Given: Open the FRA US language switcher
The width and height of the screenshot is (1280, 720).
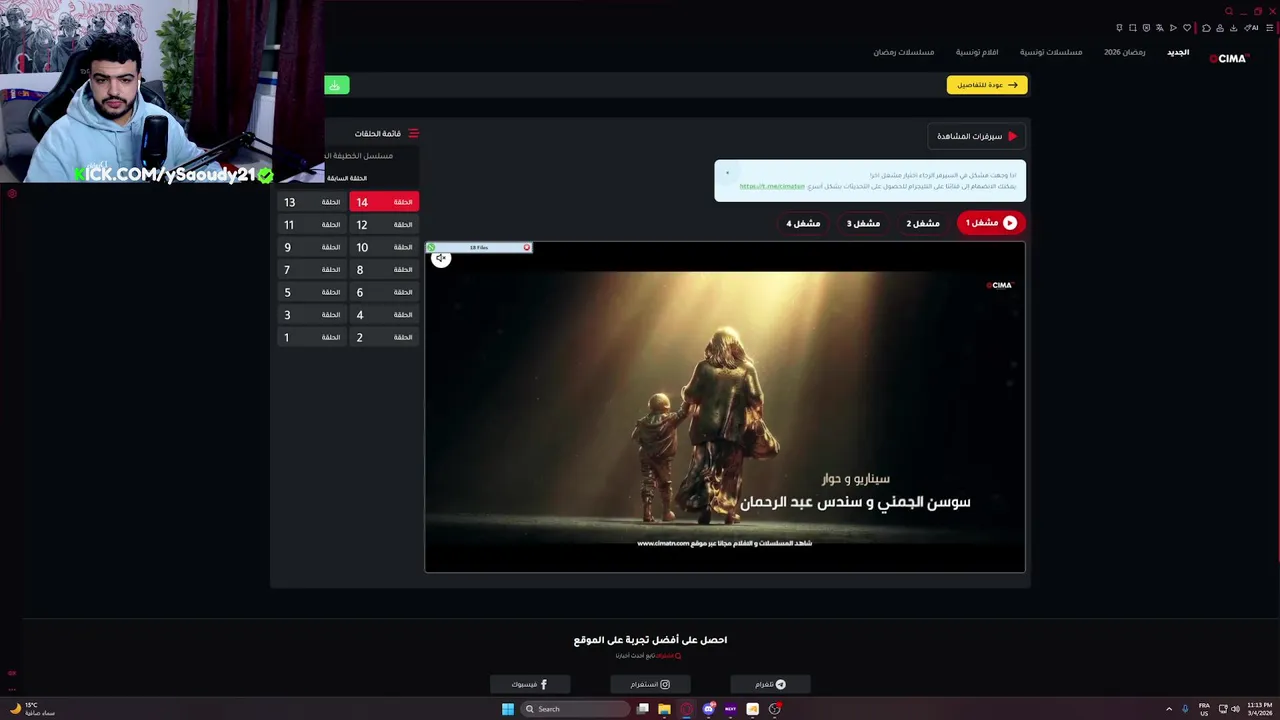Looking at the screenshot, I should click(1204, 709).
